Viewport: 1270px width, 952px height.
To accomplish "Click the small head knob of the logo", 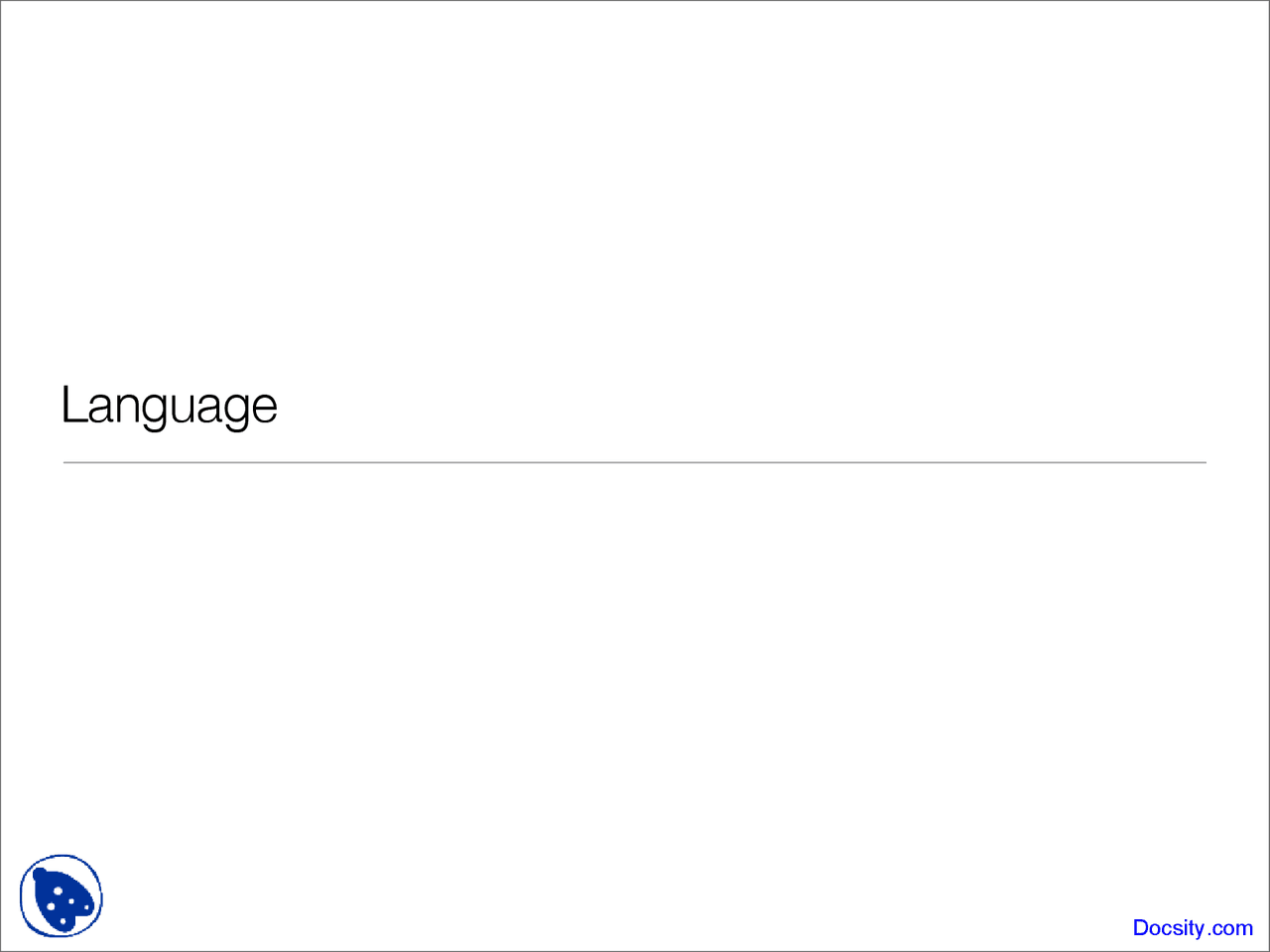I will [x=40, y=874].
